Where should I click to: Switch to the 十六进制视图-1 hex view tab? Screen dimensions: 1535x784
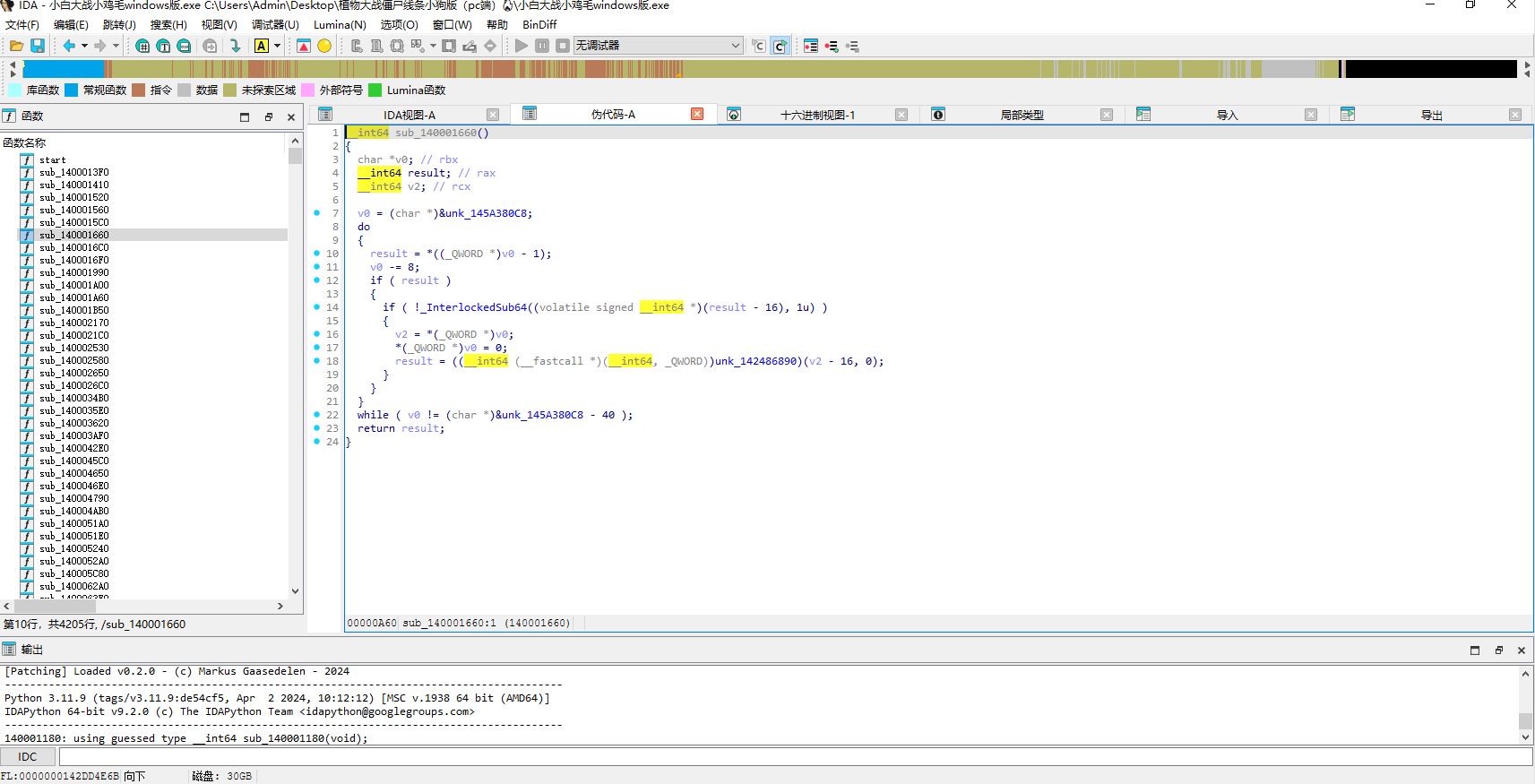pos(817,115)
